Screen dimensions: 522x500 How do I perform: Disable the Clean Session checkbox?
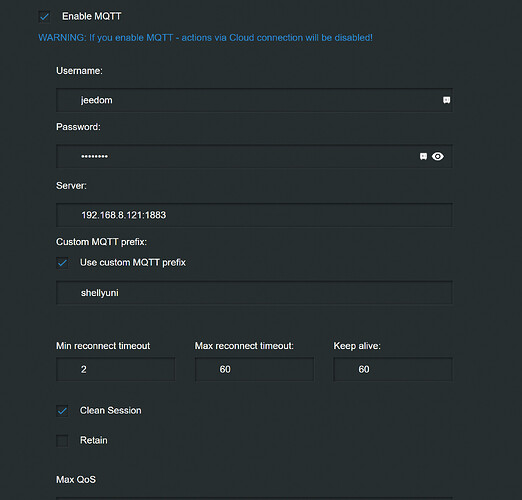[x=62, y=411]
